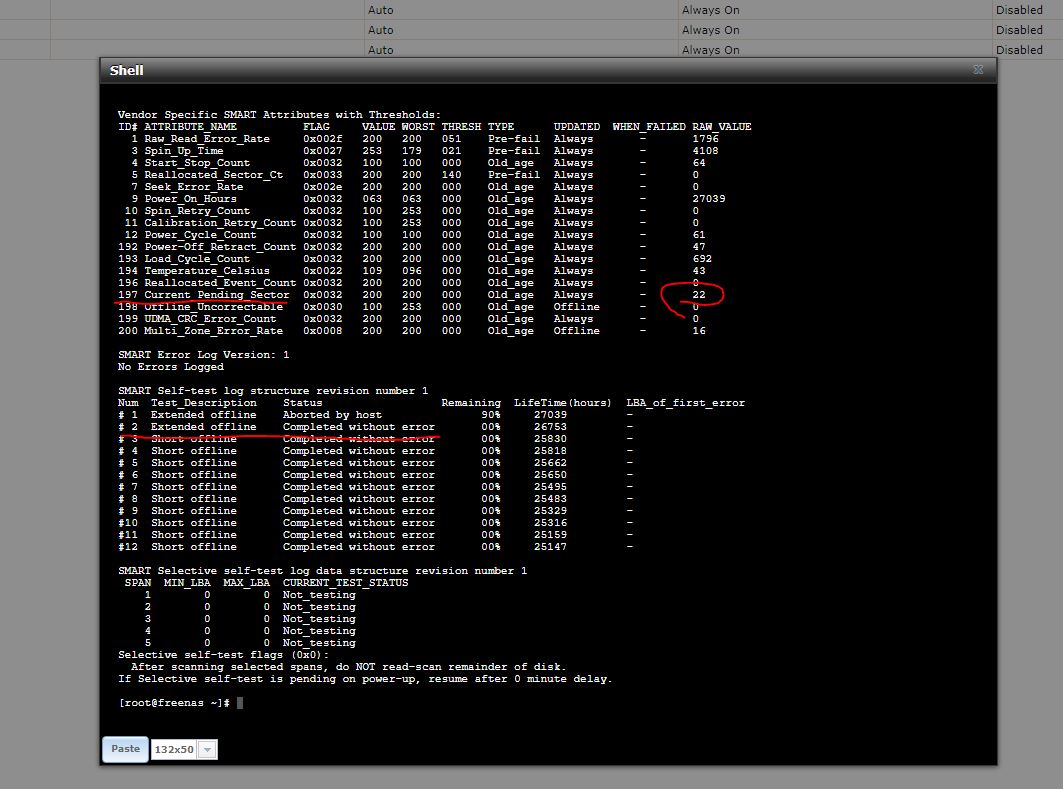Click the RAW_VALUE column header
Screen dimensions: 1063x789
[x=721, y=127]
